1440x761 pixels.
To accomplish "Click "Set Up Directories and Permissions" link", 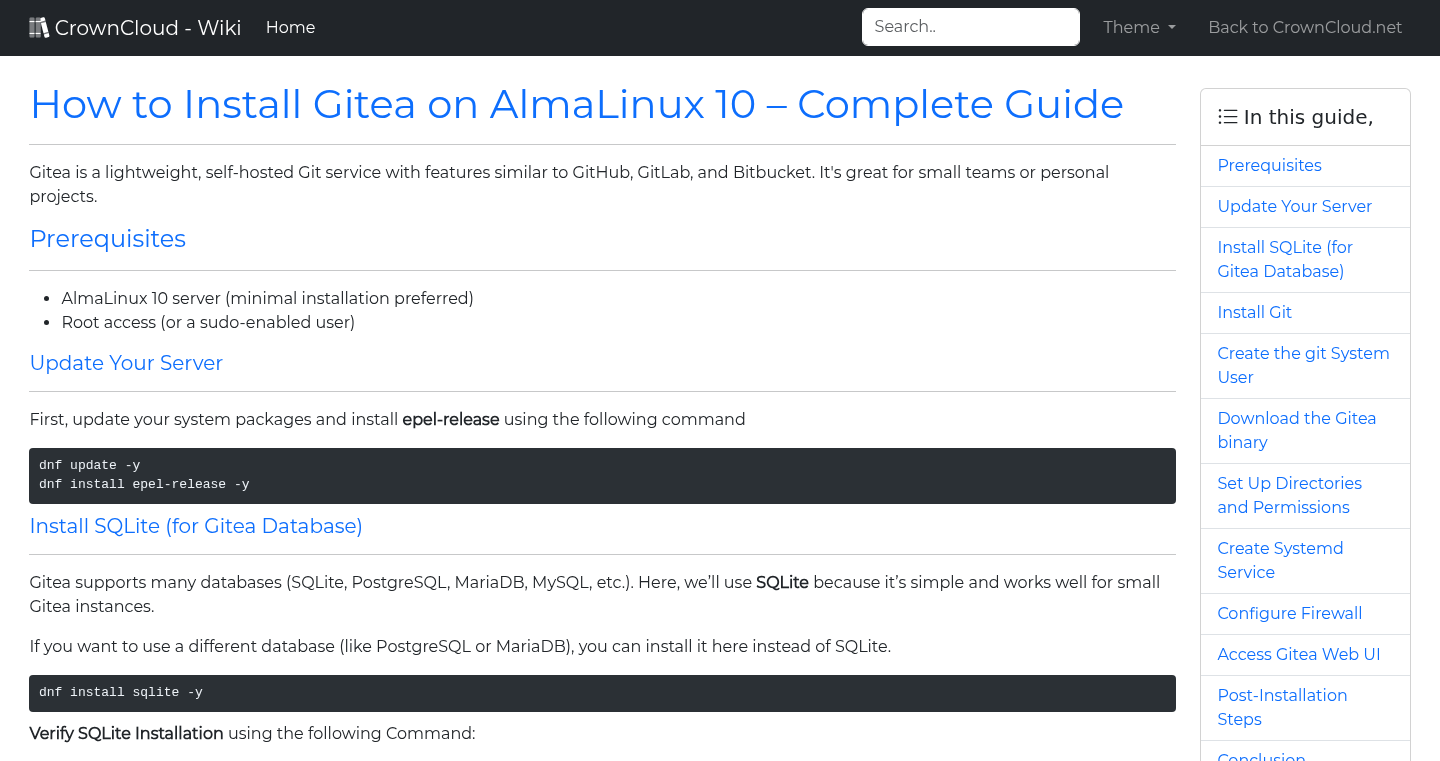I will point(1289,495).
